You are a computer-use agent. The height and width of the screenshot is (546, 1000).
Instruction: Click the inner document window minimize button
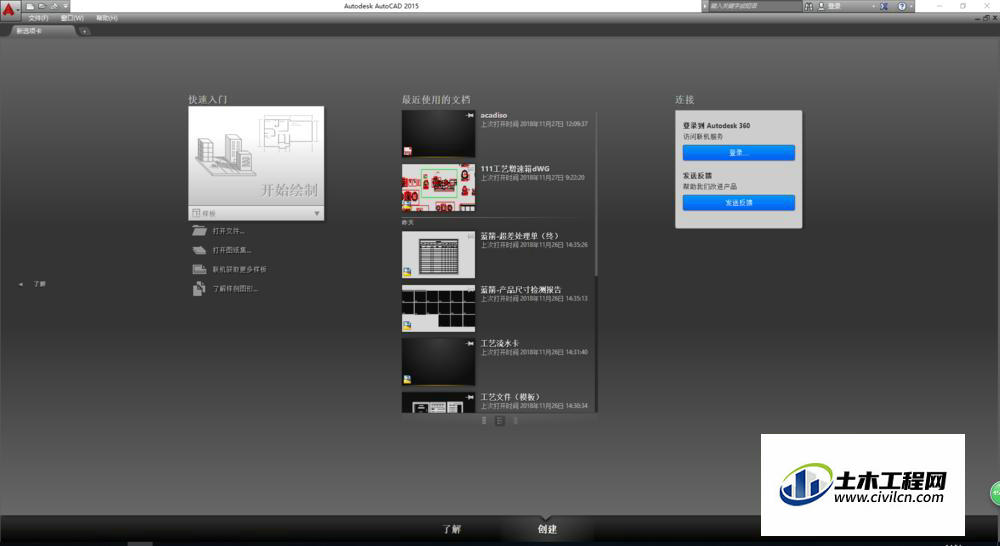pyautogui.click(x=978, y=18)
